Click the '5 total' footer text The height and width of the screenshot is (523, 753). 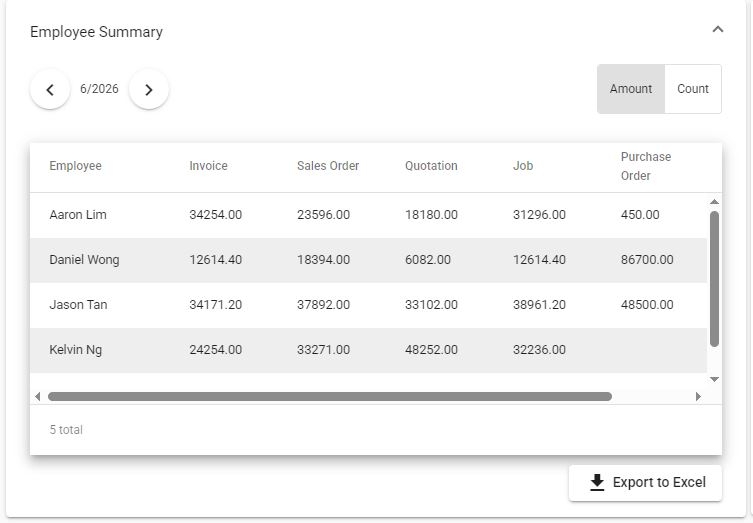66,430
